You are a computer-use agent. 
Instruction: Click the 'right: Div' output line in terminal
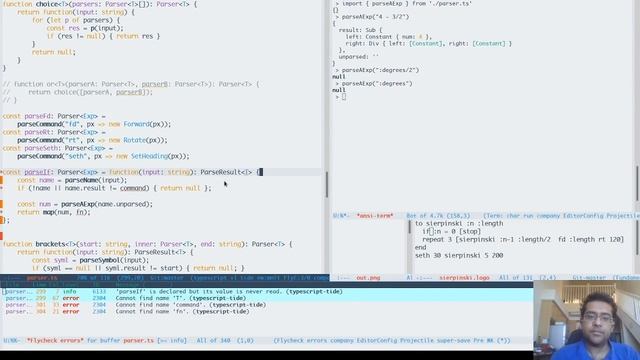[429, 44]
